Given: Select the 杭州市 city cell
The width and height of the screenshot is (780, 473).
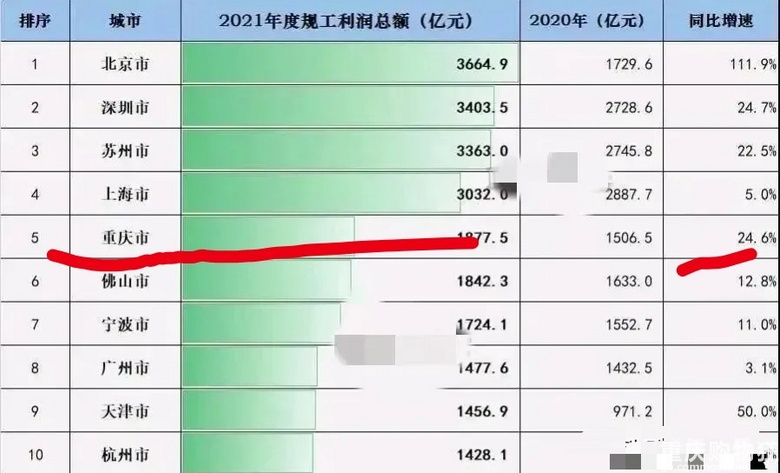Looking at the screenshot, I should tap(125, 454).
